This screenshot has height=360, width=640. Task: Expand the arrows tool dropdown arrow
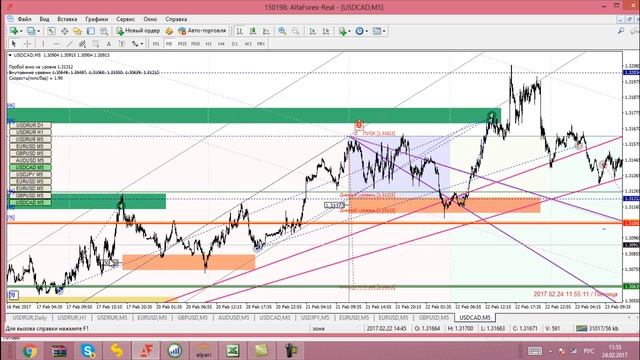click(x=142, y=44)
